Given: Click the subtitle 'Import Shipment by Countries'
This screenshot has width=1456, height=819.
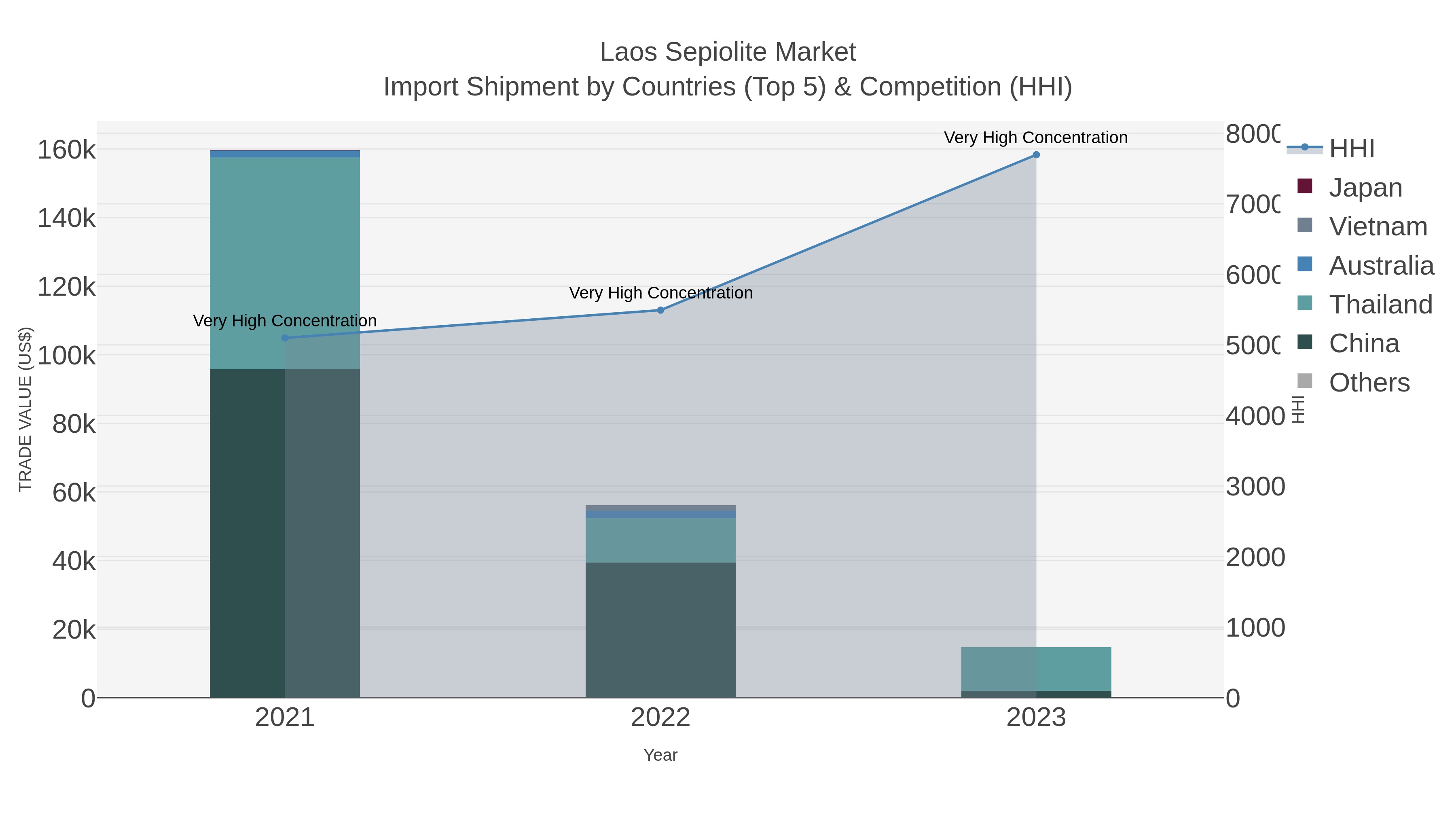Looking at the screenshot, I should click(559, 87).
